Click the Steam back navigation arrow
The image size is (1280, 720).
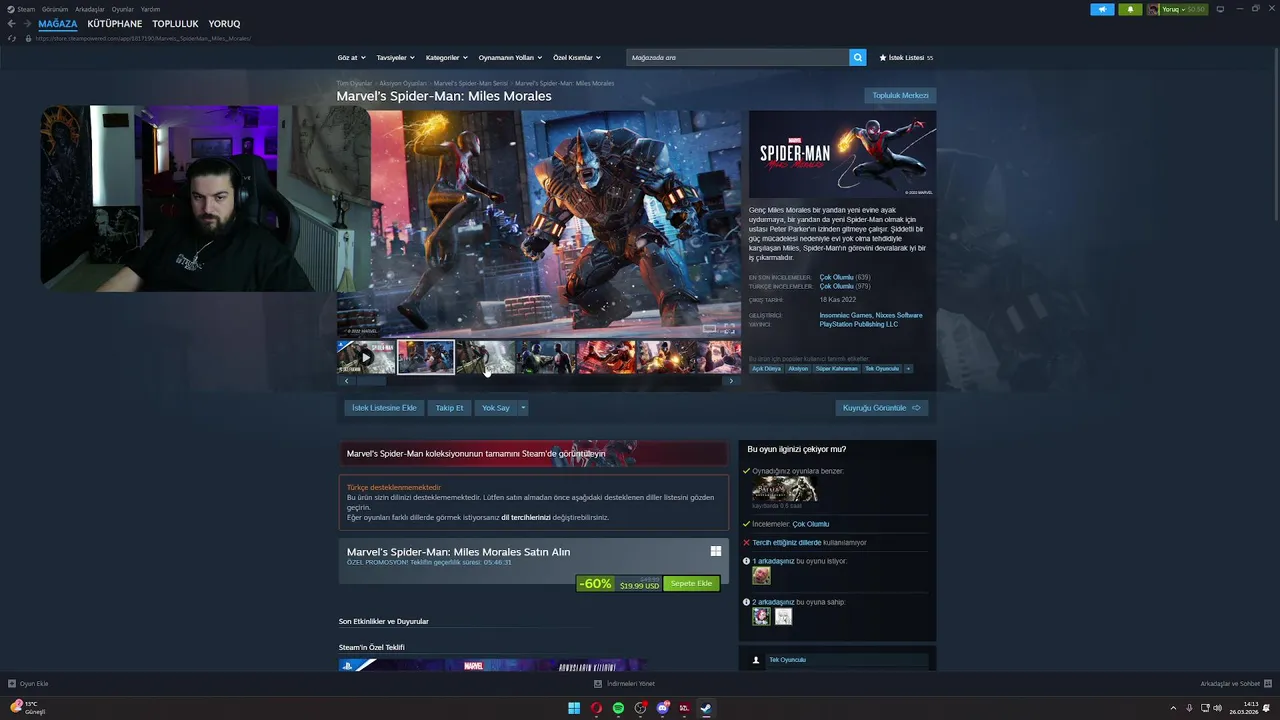(12, 24)
